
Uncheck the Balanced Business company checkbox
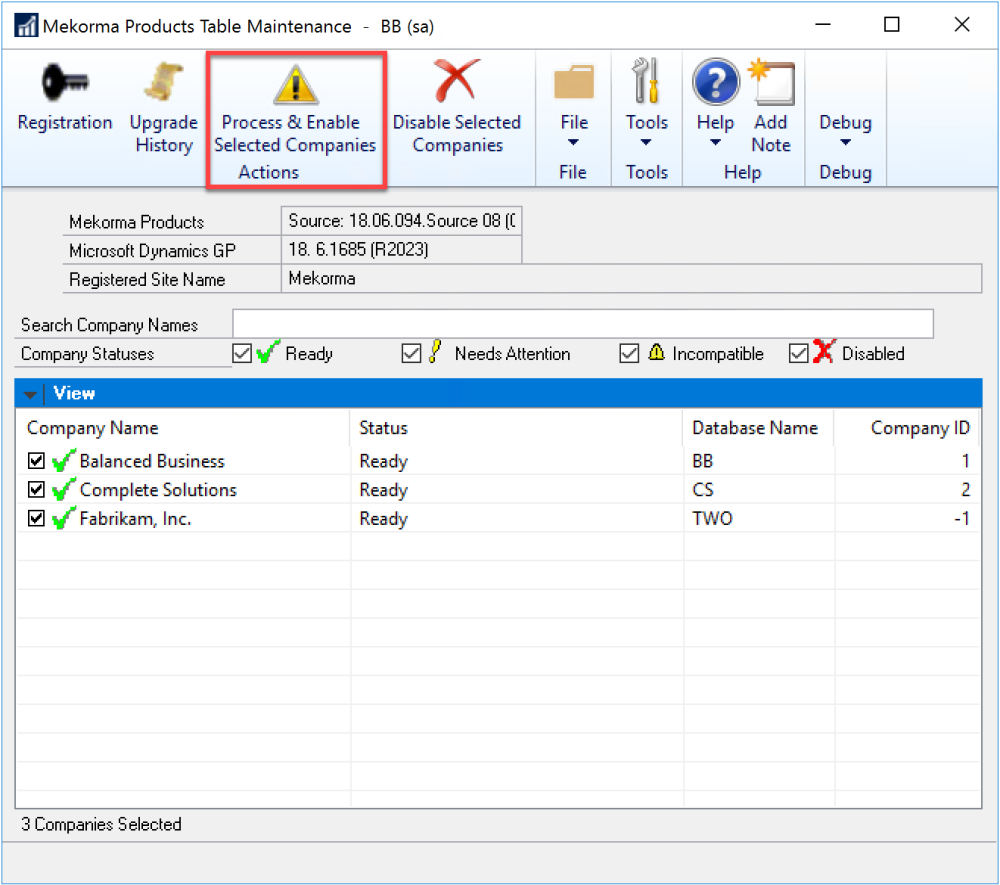[36, 460]
